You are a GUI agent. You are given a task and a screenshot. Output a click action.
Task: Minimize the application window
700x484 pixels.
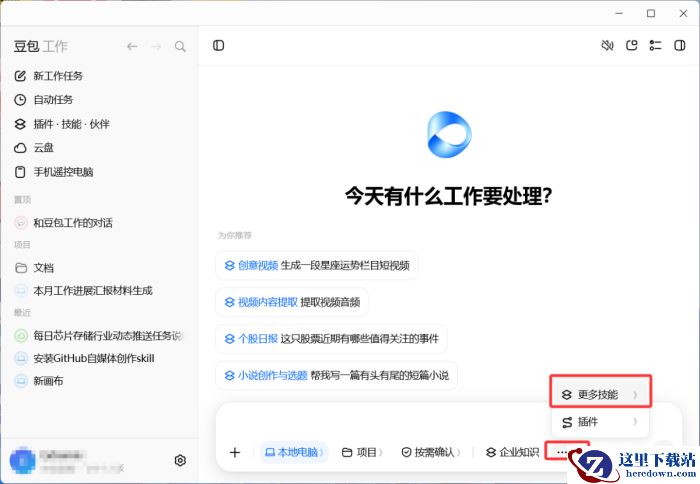(x=619, y=13)
